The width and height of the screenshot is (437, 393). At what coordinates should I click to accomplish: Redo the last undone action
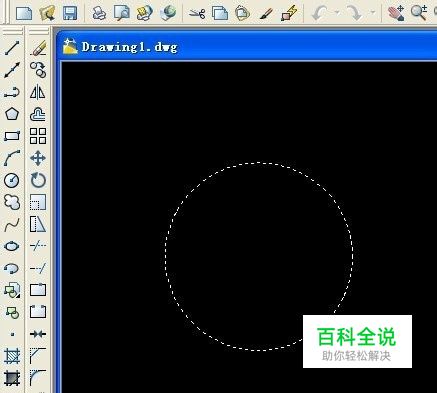(355, 13)
